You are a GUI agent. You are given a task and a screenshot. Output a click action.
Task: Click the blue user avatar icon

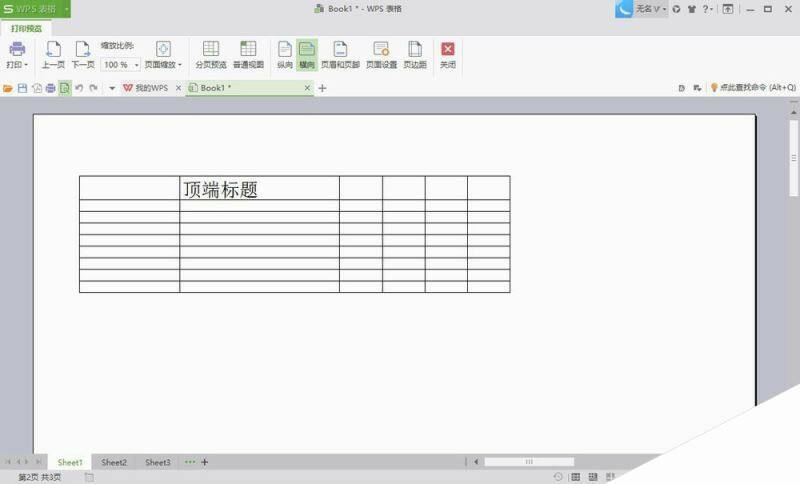624,9
